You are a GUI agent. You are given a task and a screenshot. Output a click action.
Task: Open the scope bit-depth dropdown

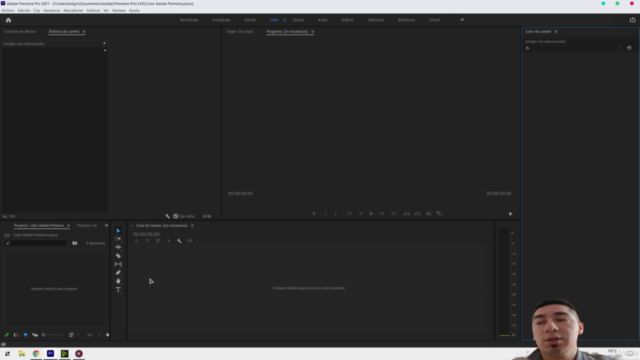(x=209, y=216)
